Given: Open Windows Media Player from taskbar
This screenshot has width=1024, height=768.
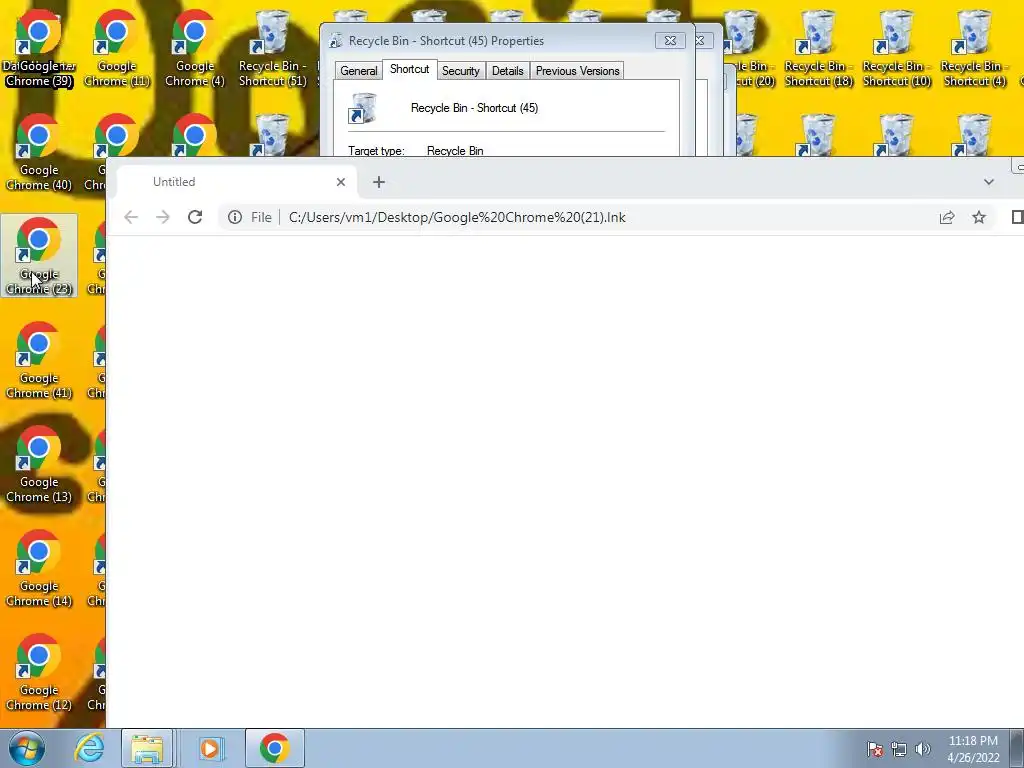Looking at the screenshot, I should pos(210,748).
